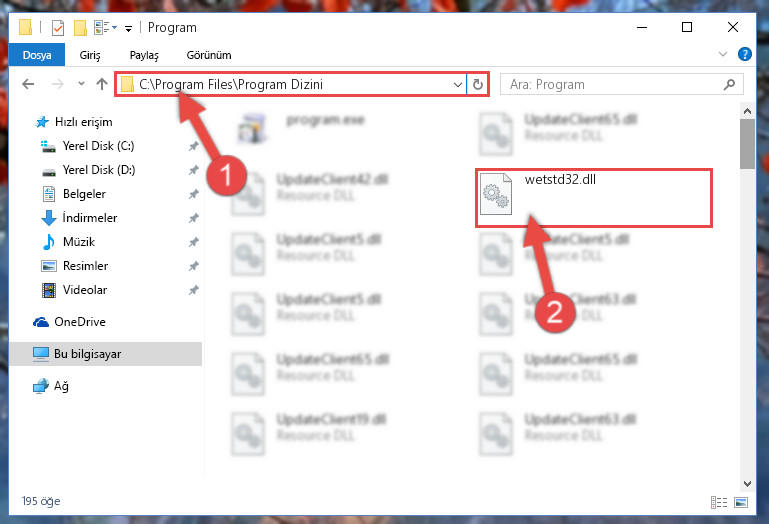Click the back navigation arrow

coord(28,84)
